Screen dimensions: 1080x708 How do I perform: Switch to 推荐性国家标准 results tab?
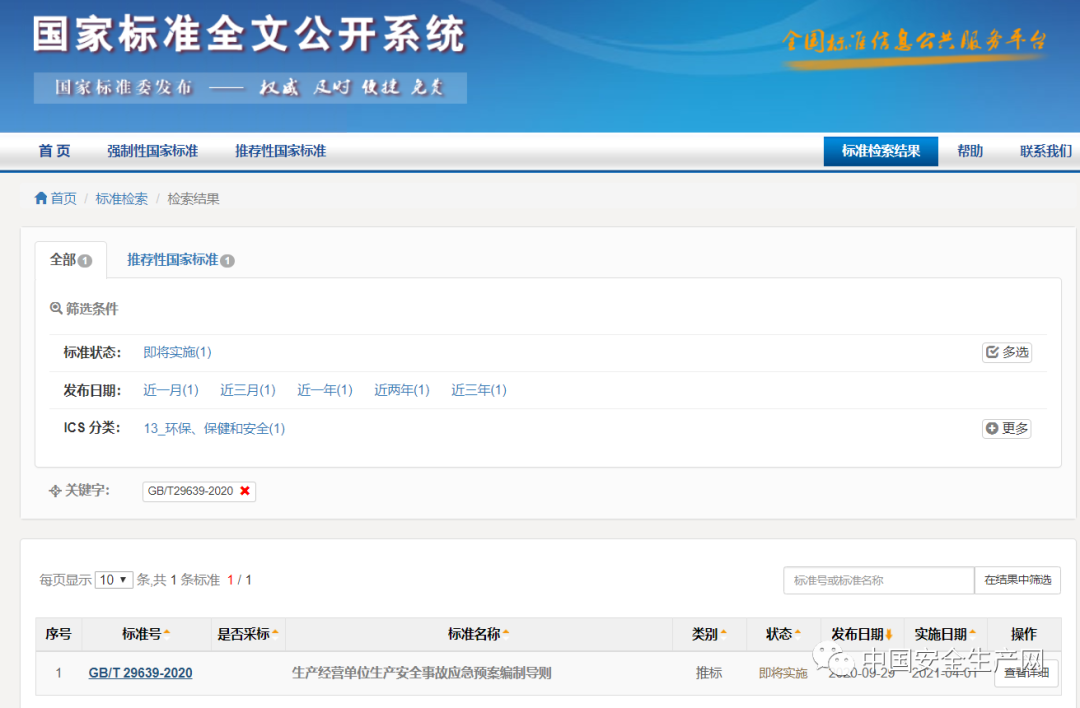pos(180,260)
